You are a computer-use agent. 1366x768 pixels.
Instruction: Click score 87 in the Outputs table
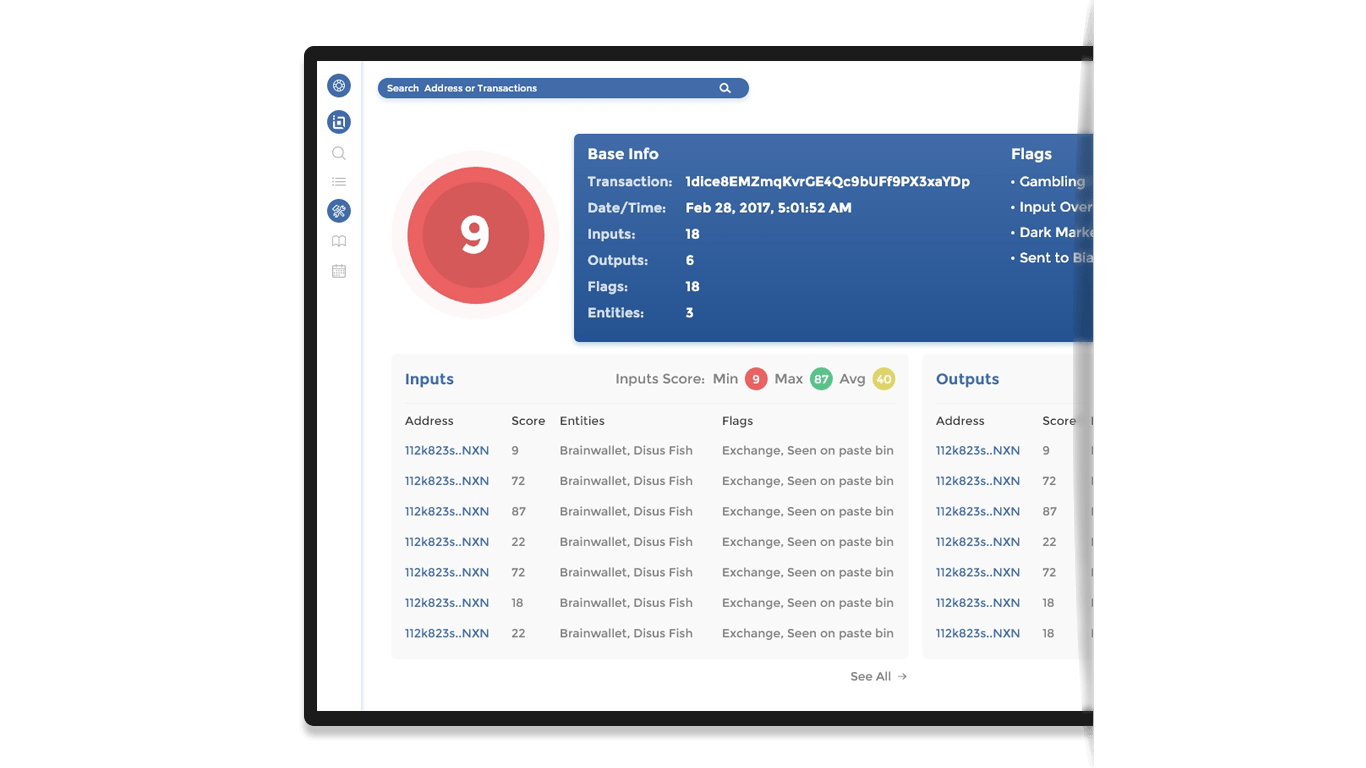click(1049, 512)
